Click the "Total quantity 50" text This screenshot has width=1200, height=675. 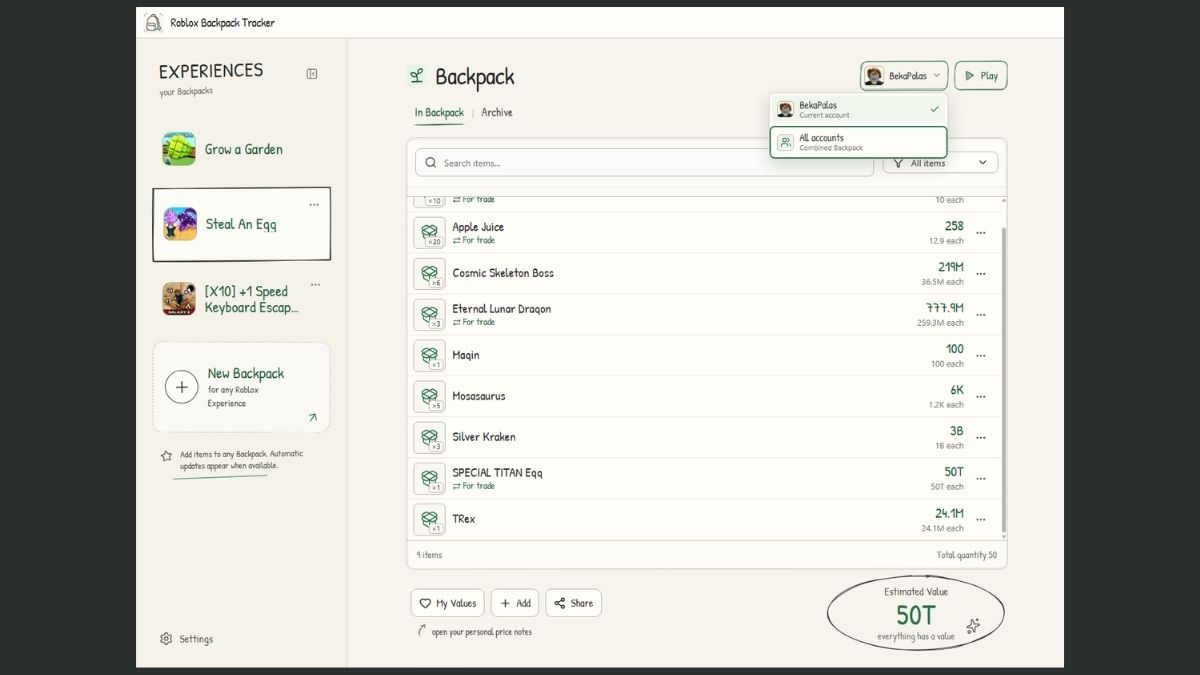(x=967, y=555)
